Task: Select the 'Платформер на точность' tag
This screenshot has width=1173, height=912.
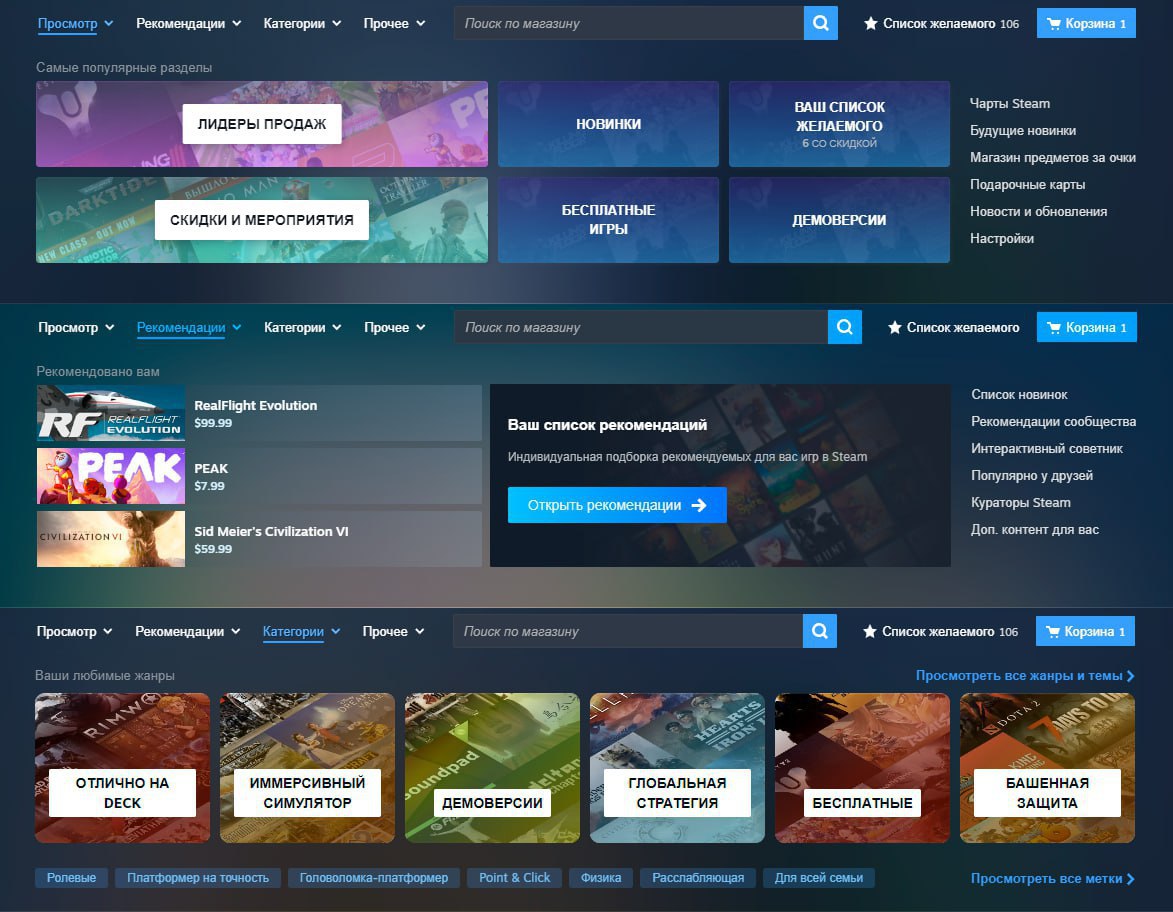Action: point(197,878)
